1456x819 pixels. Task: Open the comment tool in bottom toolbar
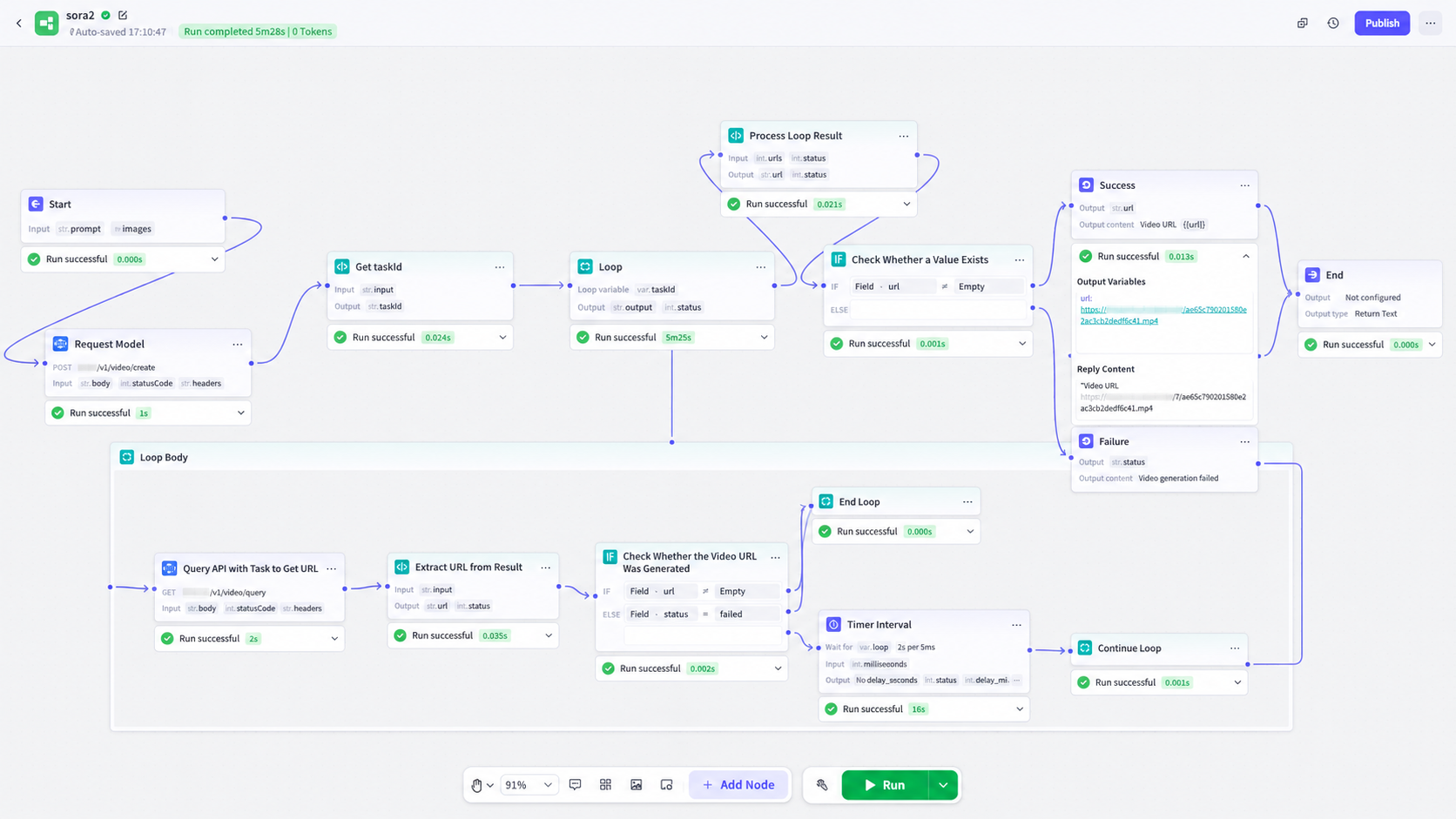point(575,785)
